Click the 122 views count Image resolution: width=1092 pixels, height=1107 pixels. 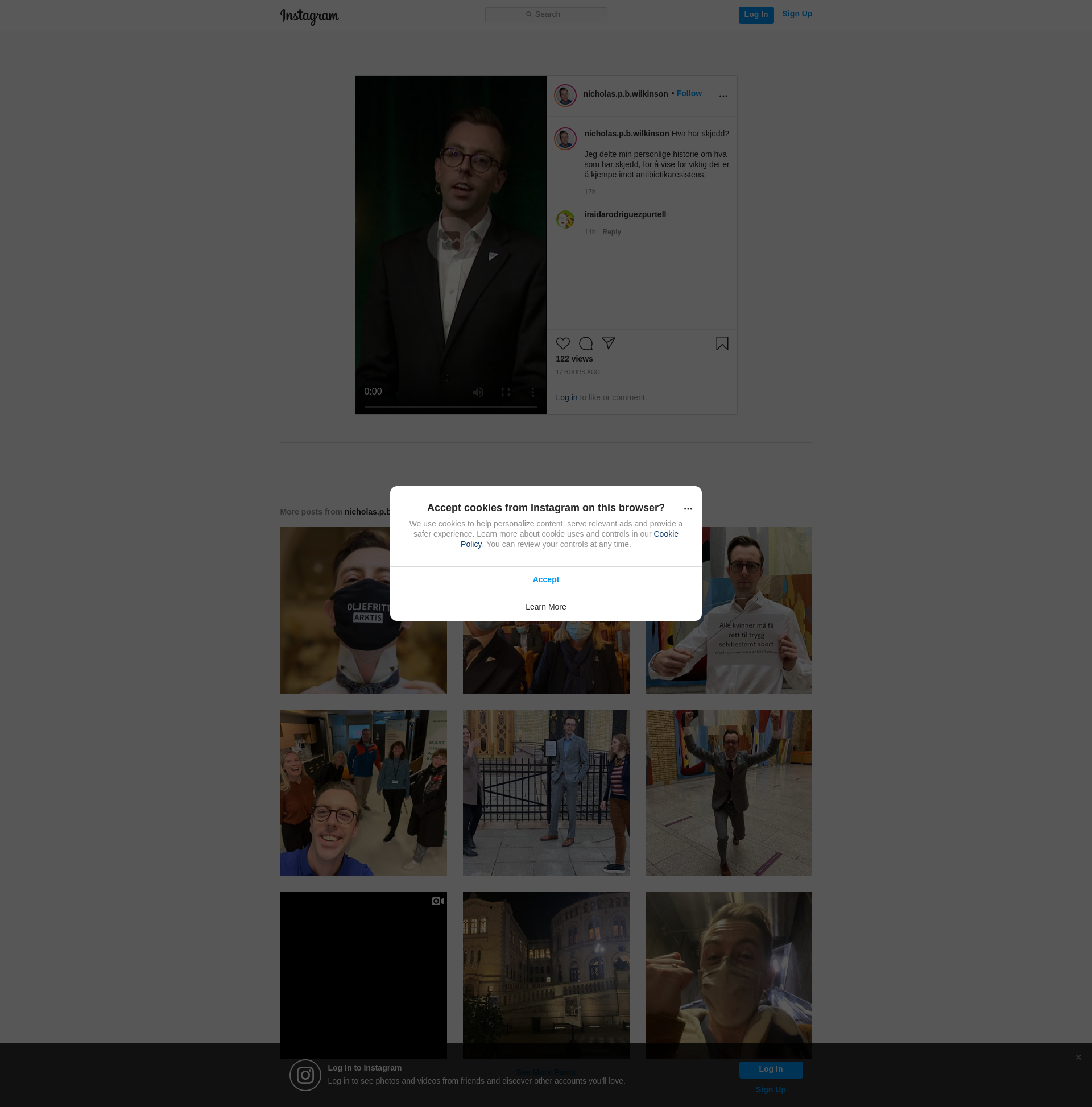pos(574,359)
